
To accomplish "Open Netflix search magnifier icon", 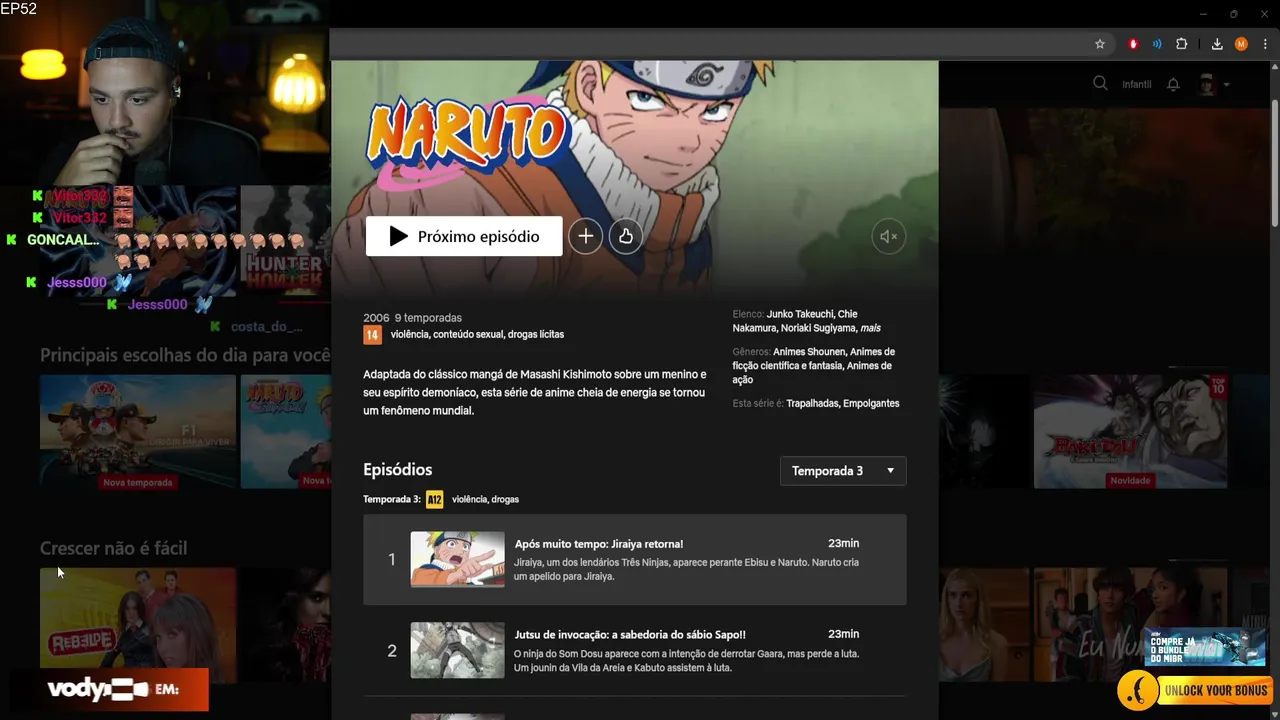I will [x=1100, y=84].
